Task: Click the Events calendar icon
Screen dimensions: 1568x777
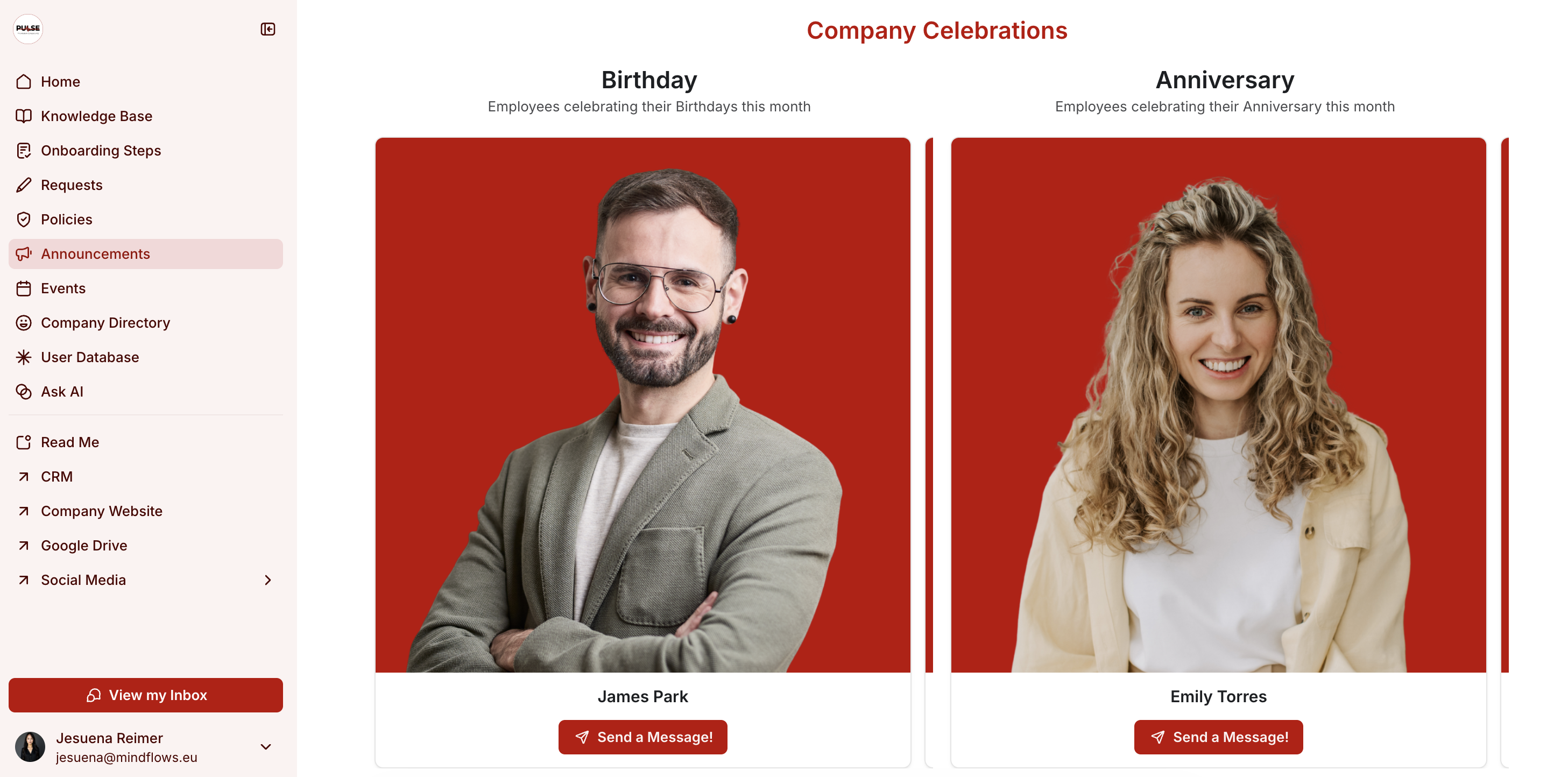Action: click(24, 288)
